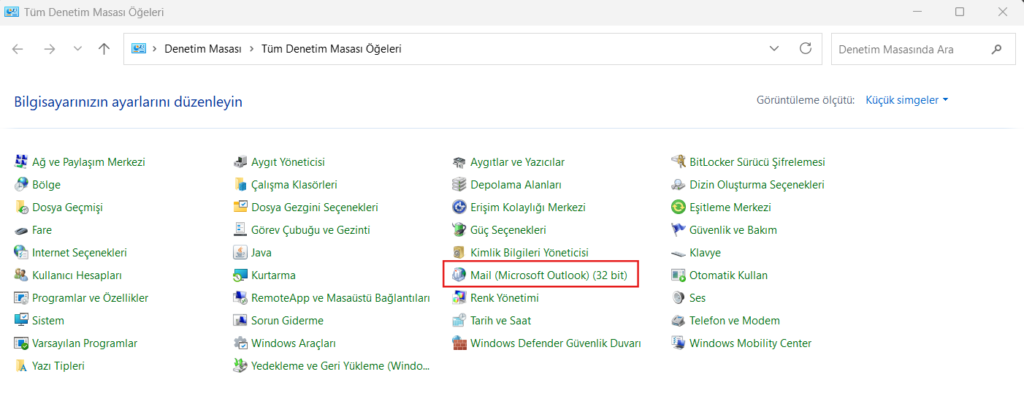Click the Yedekleme ve Geri Yükleme icon
Viewport: 1024px width, 396px height.
(240, 365)
